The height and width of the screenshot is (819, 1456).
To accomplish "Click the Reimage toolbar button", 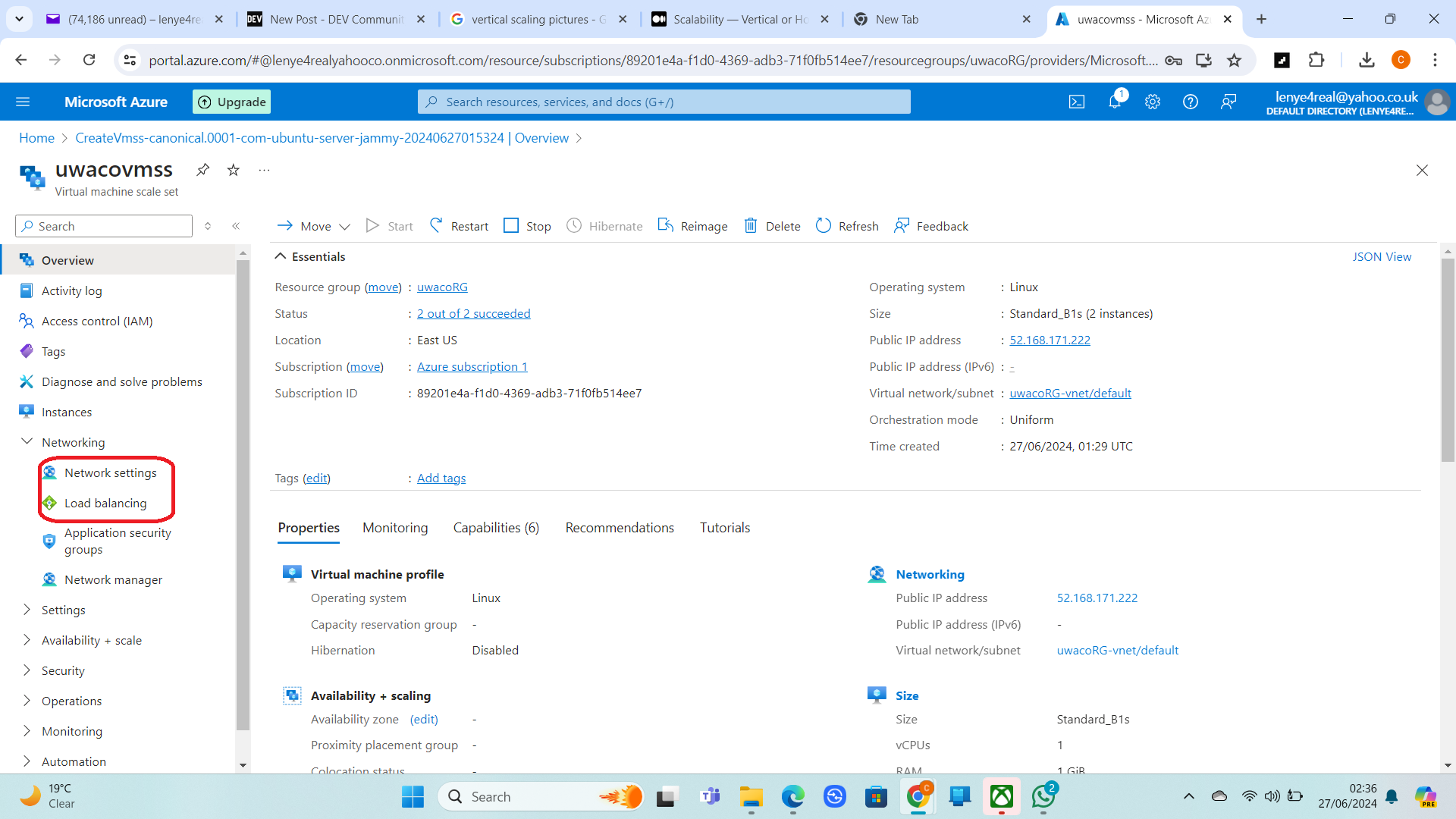I will tap(693, 226).
